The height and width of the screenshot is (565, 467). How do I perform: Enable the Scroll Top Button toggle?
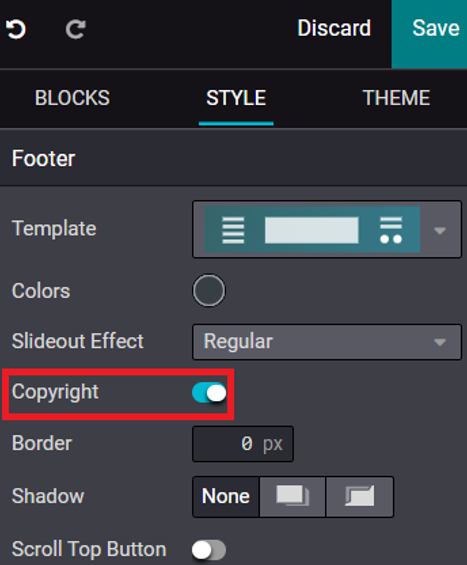pyautogui.click(x=209, y=550)
